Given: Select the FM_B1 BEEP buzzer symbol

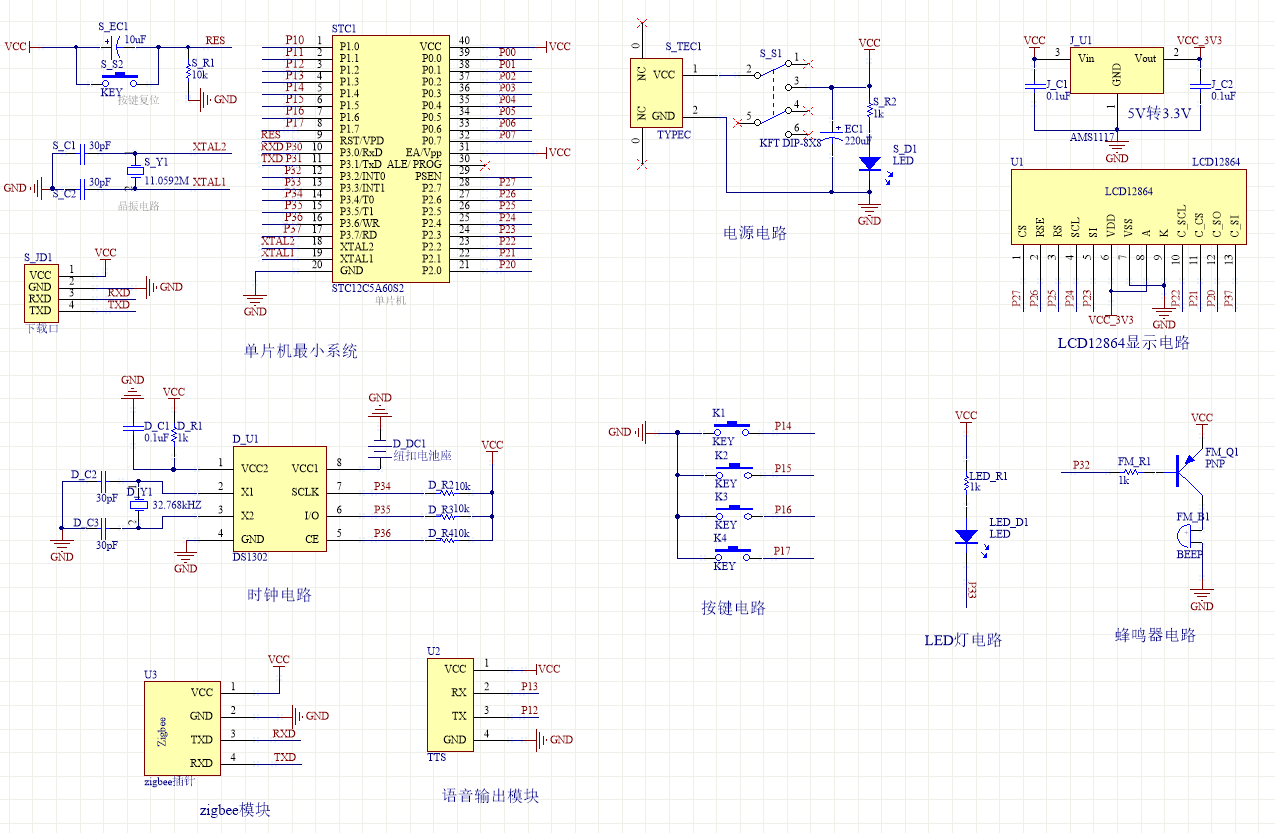Looking at the screenshot, I should pyautogui.click(x=1190, y=536).
